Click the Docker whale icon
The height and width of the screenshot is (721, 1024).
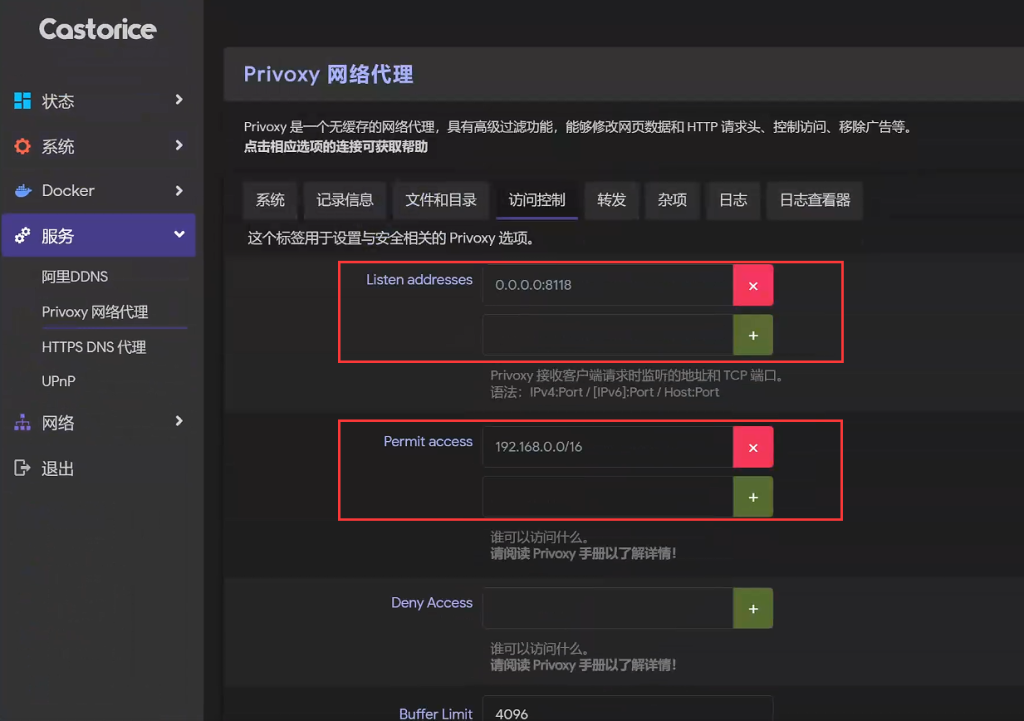click(x=22, y=191)
